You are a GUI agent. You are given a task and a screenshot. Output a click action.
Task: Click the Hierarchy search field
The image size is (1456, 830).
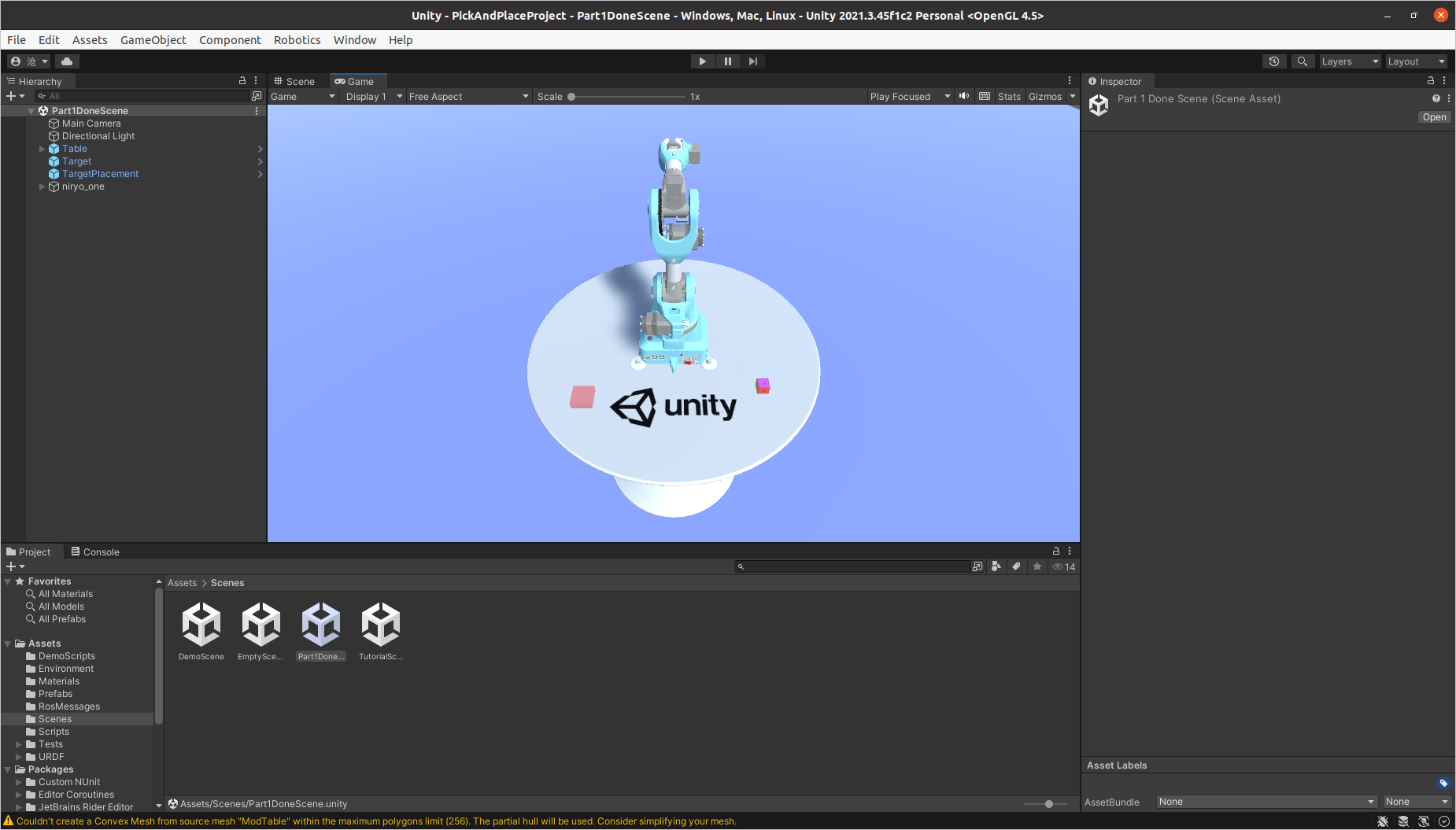coord(142,96)
